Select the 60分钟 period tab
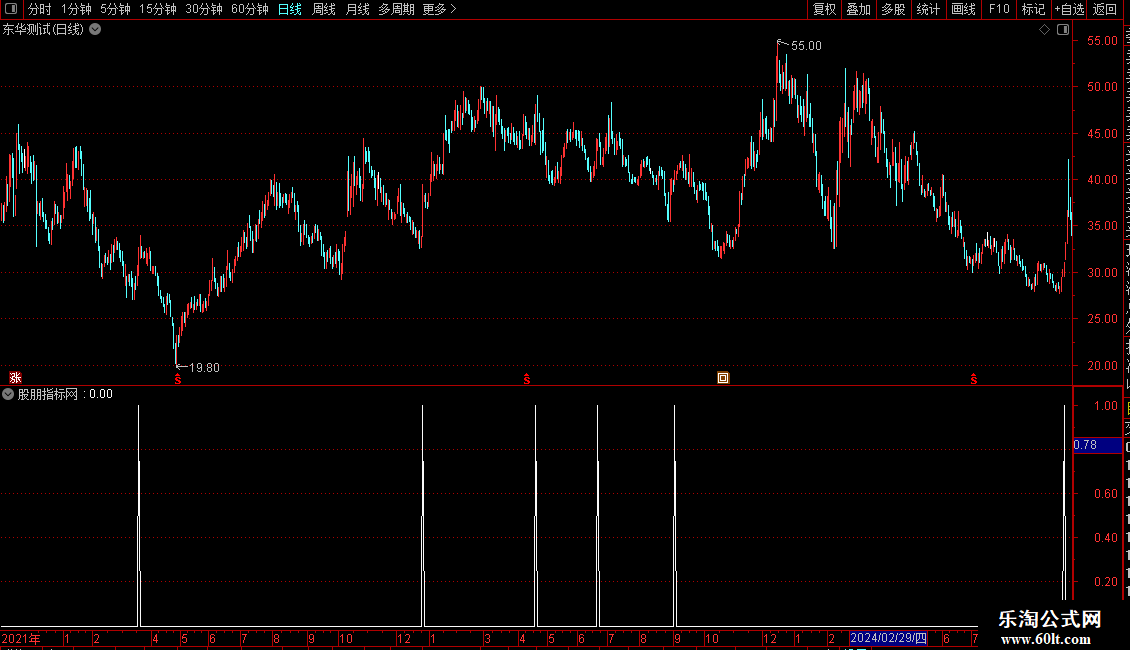This screenshot has width=1130, height=650. coord(250,9)
